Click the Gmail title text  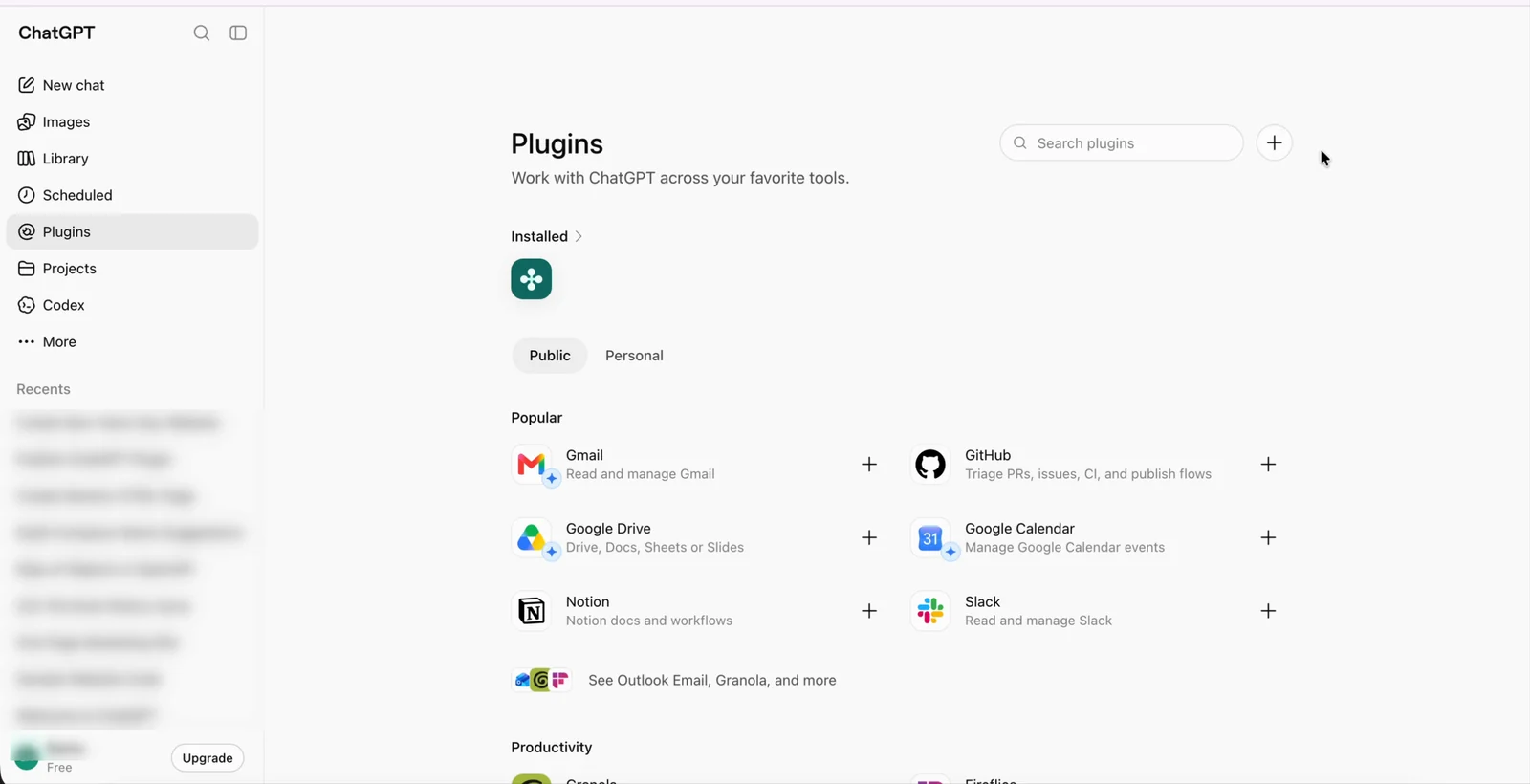pyautogui.click(x=584, y=455)
